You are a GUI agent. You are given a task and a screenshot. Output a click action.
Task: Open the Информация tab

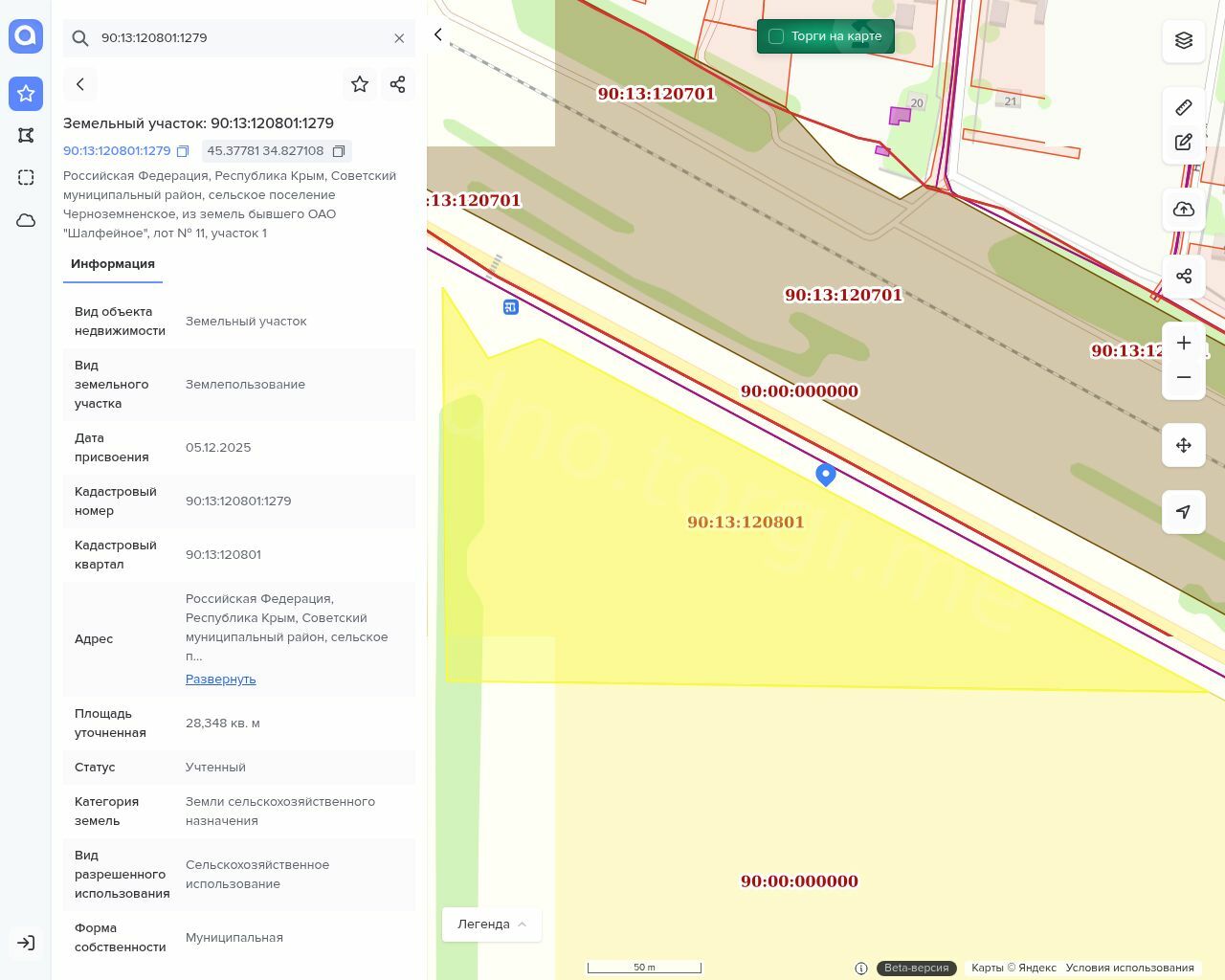tap(113, 264)
